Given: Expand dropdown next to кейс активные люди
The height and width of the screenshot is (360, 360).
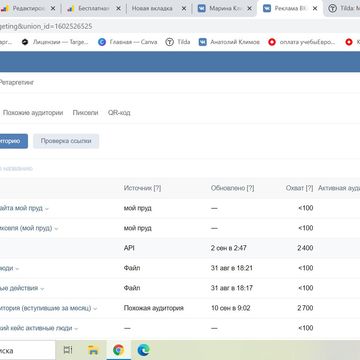Looking at the screenshot, I should tap(76, 329).
